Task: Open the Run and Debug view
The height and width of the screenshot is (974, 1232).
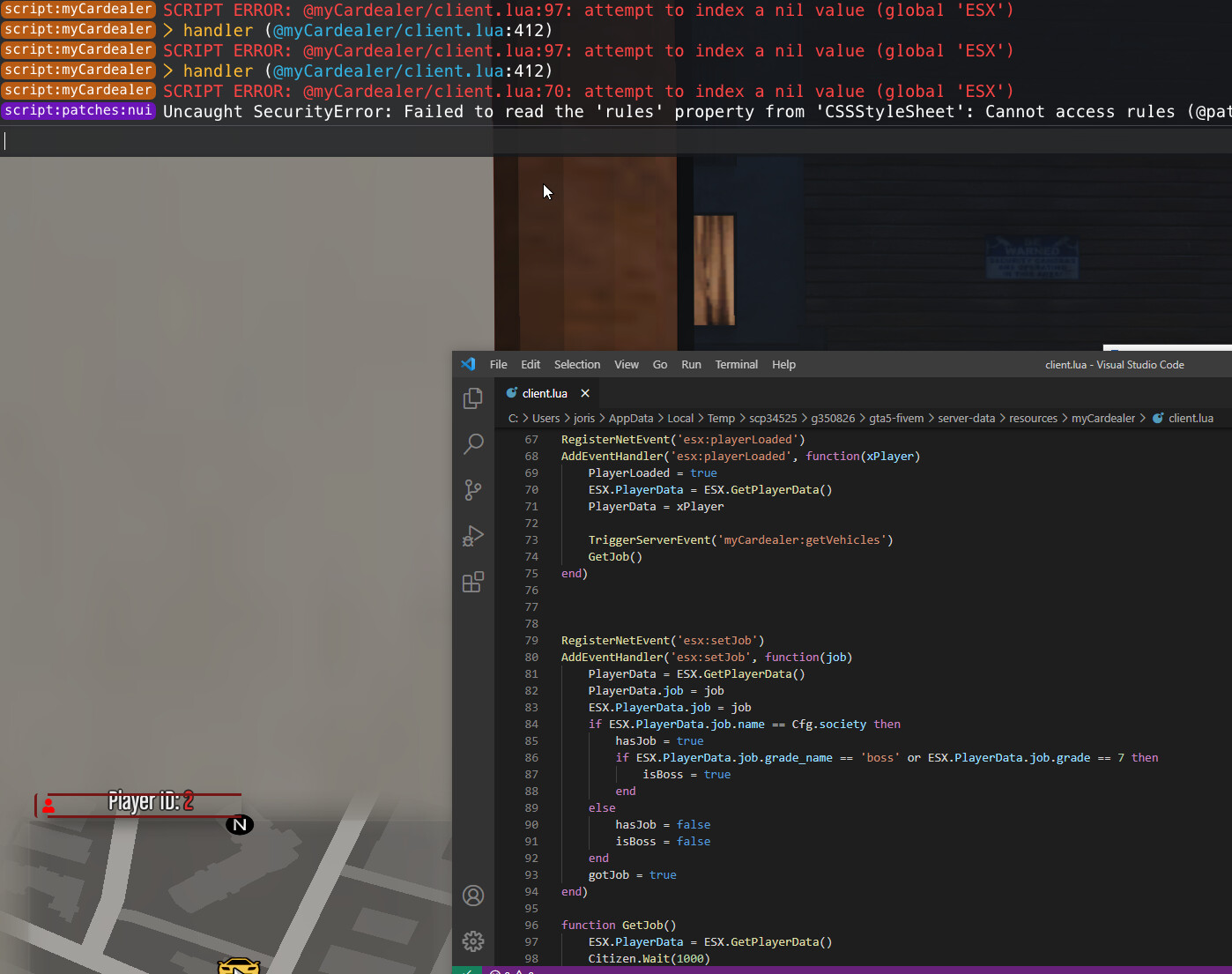Action: (473, 536)
